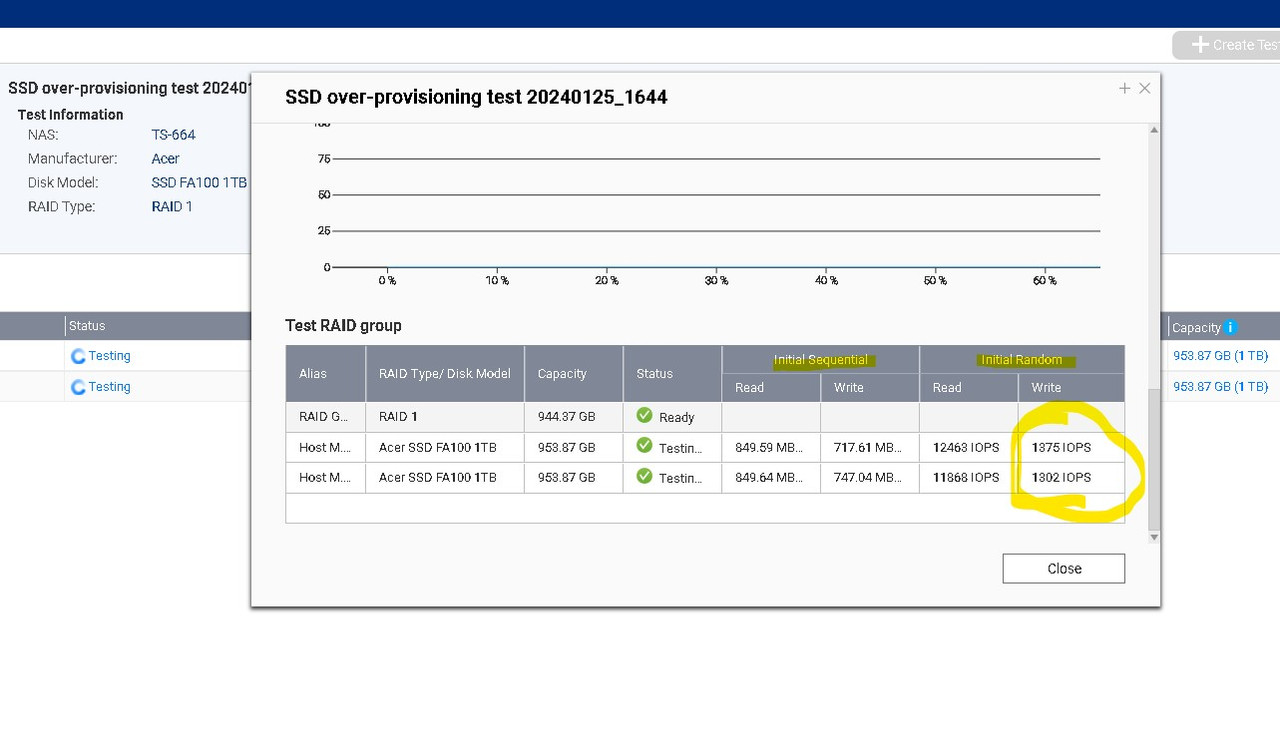Image resolution: width=1280 pixels, height=738 pixels.
Task: Click green check icon in 1302 IOPS row
Action: [644, 476]
